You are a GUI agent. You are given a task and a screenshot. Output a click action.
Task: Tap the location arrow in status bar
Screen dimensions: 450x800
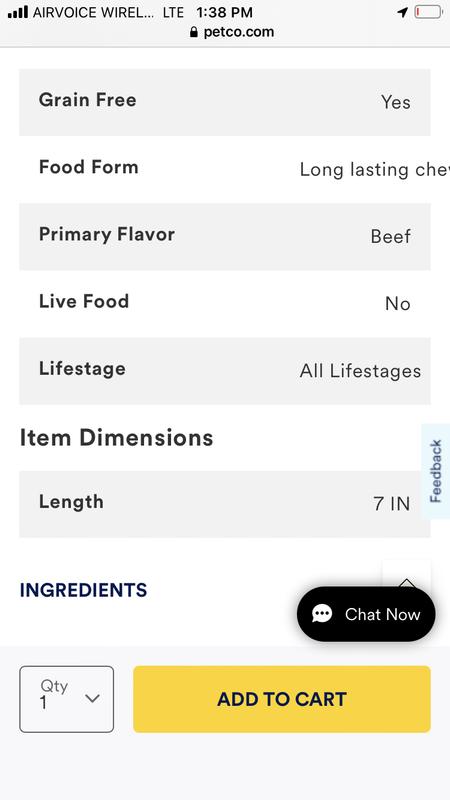(403, 12)
